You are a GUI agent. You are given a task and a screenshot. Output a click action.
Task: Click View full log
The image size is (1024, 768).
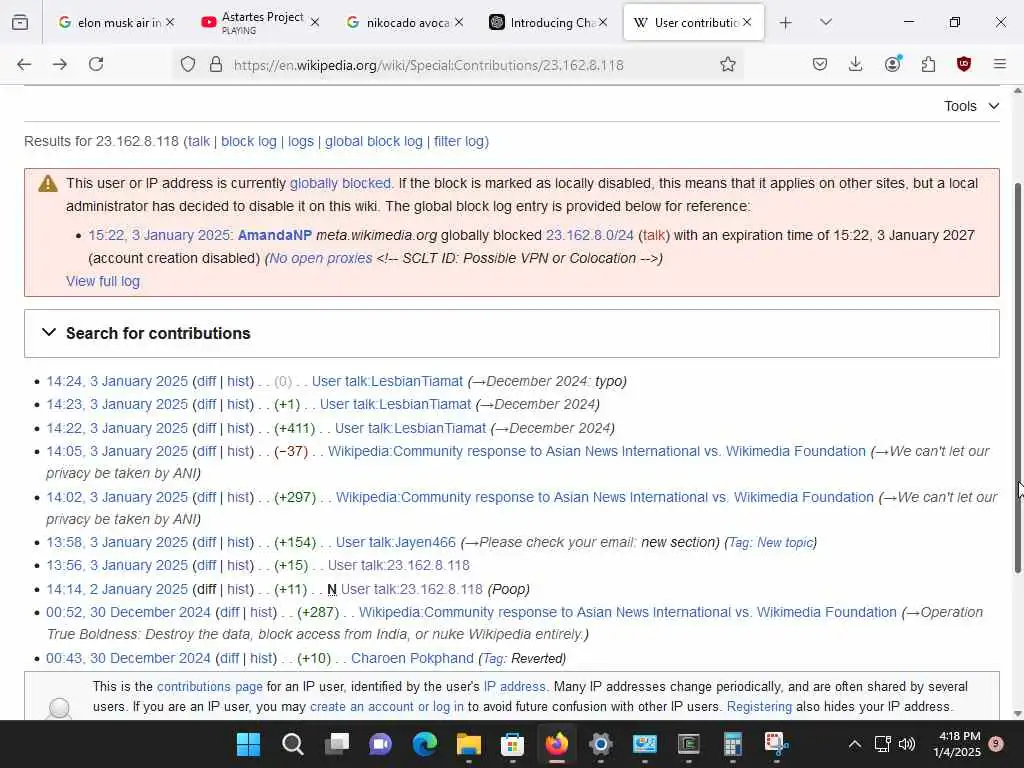tap(103, 281)
